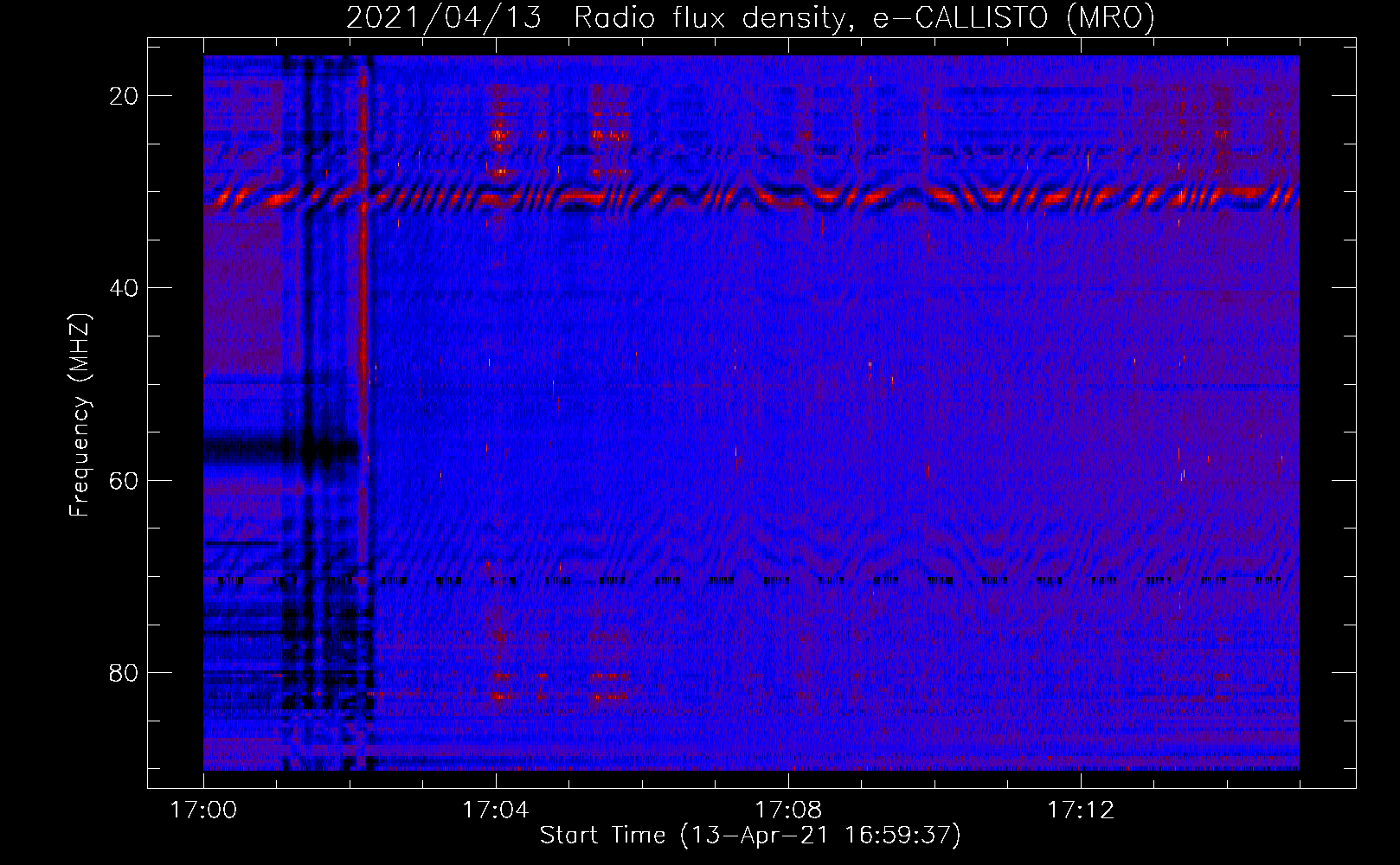Click the 17:12 time tick label
The height and width of the screenshot is (865, 1400).
point(1081,811)
